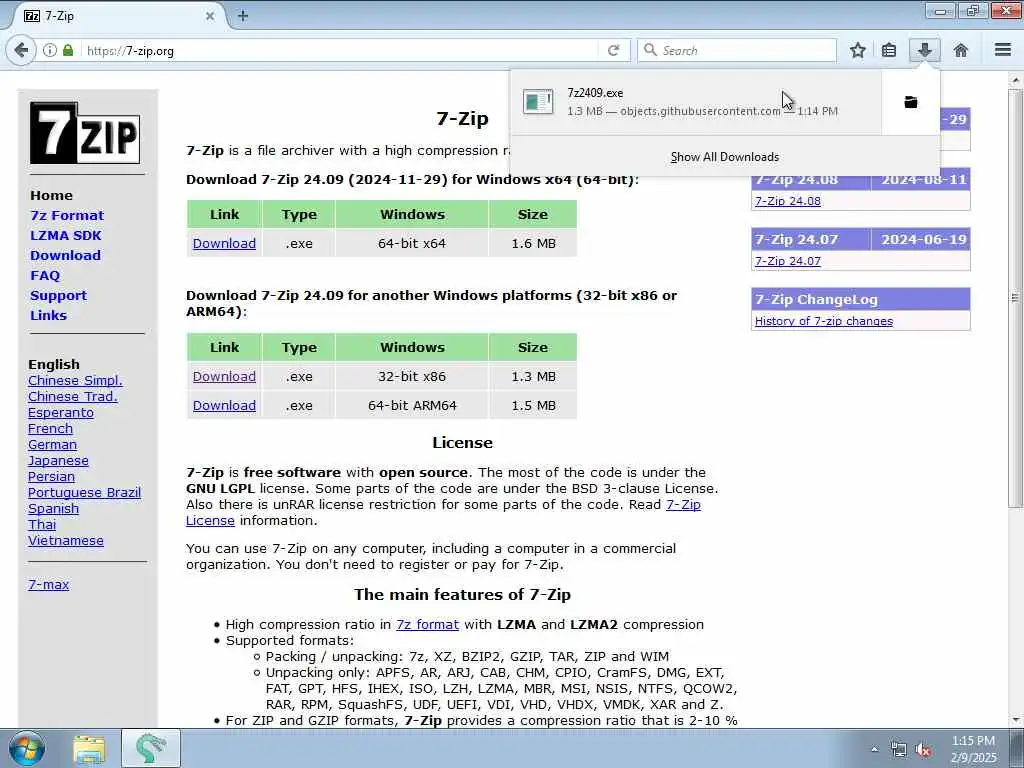Click scrollbar down arrow
This screenshot has width=1024, height=768.
coord(1015,719)
